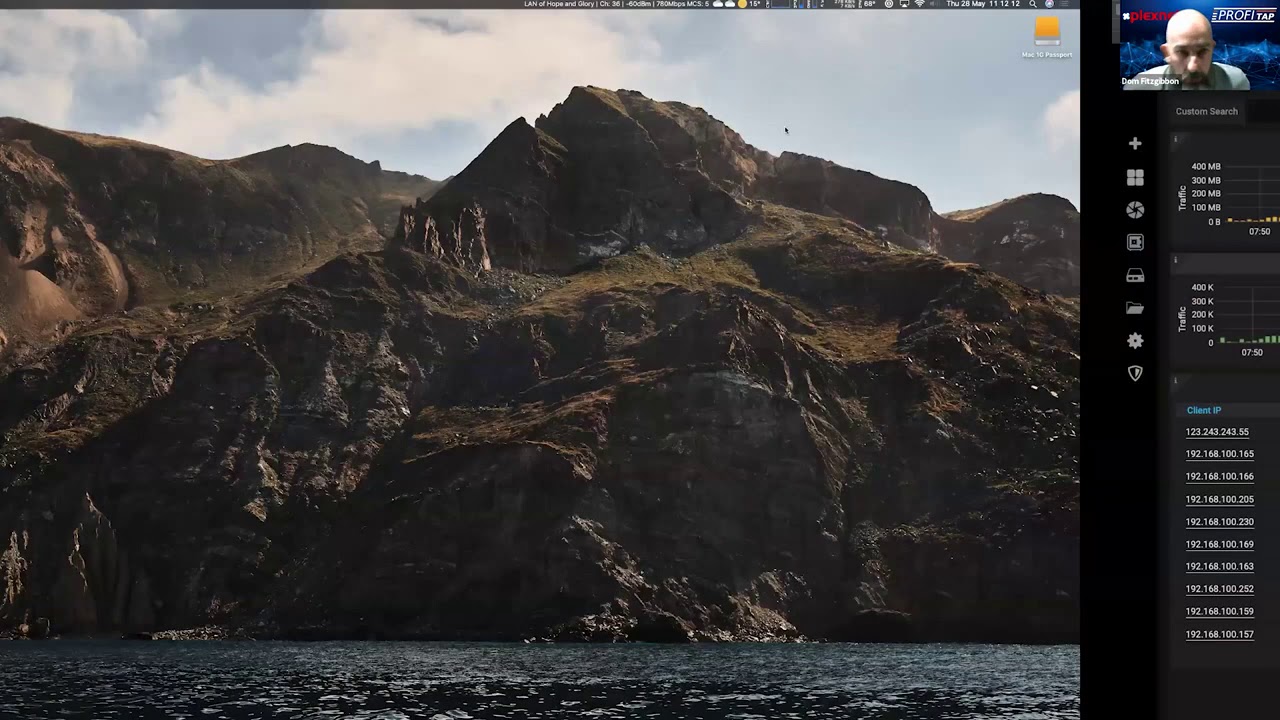Click client IP 192.168.100.230
This screenshot has width=1280, height=720.
pos(1219,522)
